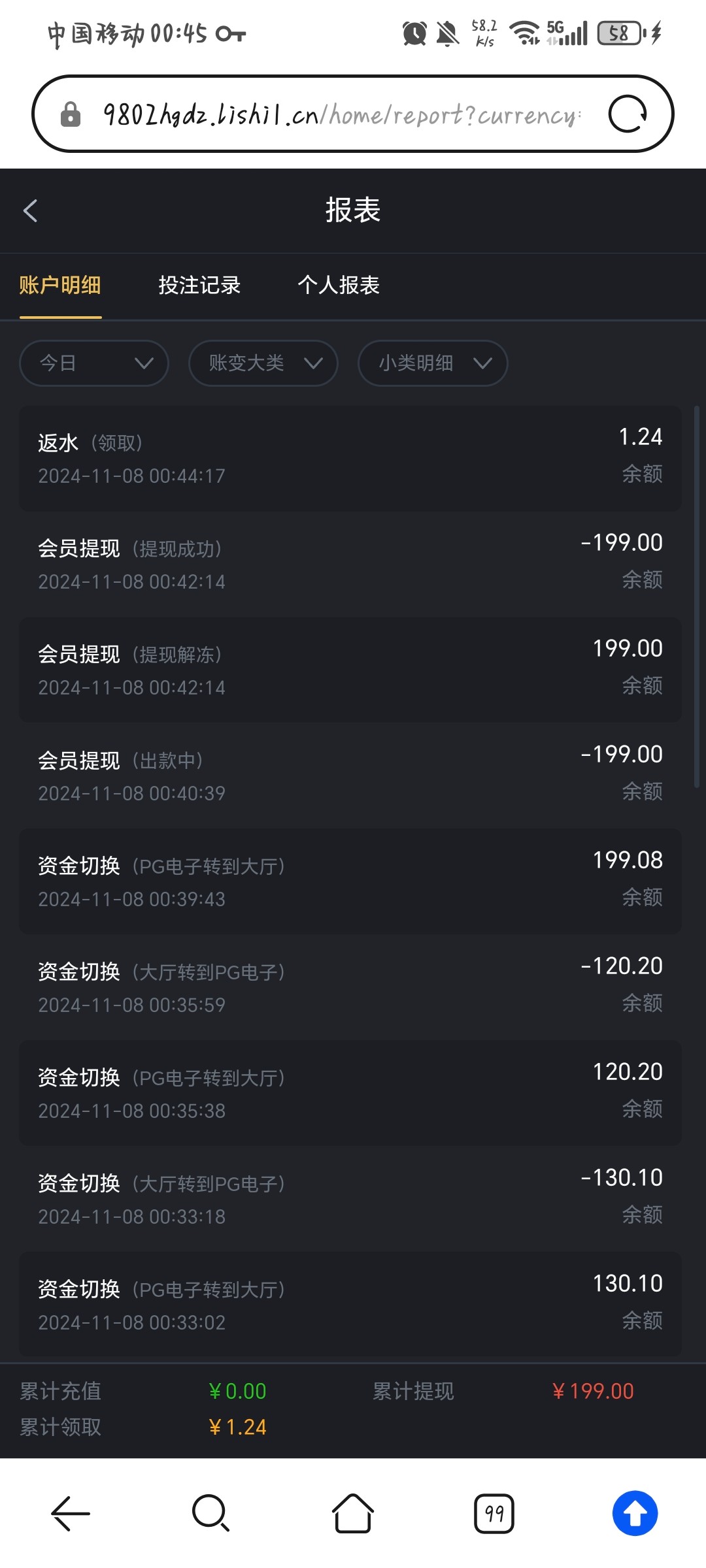Open the 账变大类 category dropdown
Screen dimensions: 706x1568
tap(263, 363)
